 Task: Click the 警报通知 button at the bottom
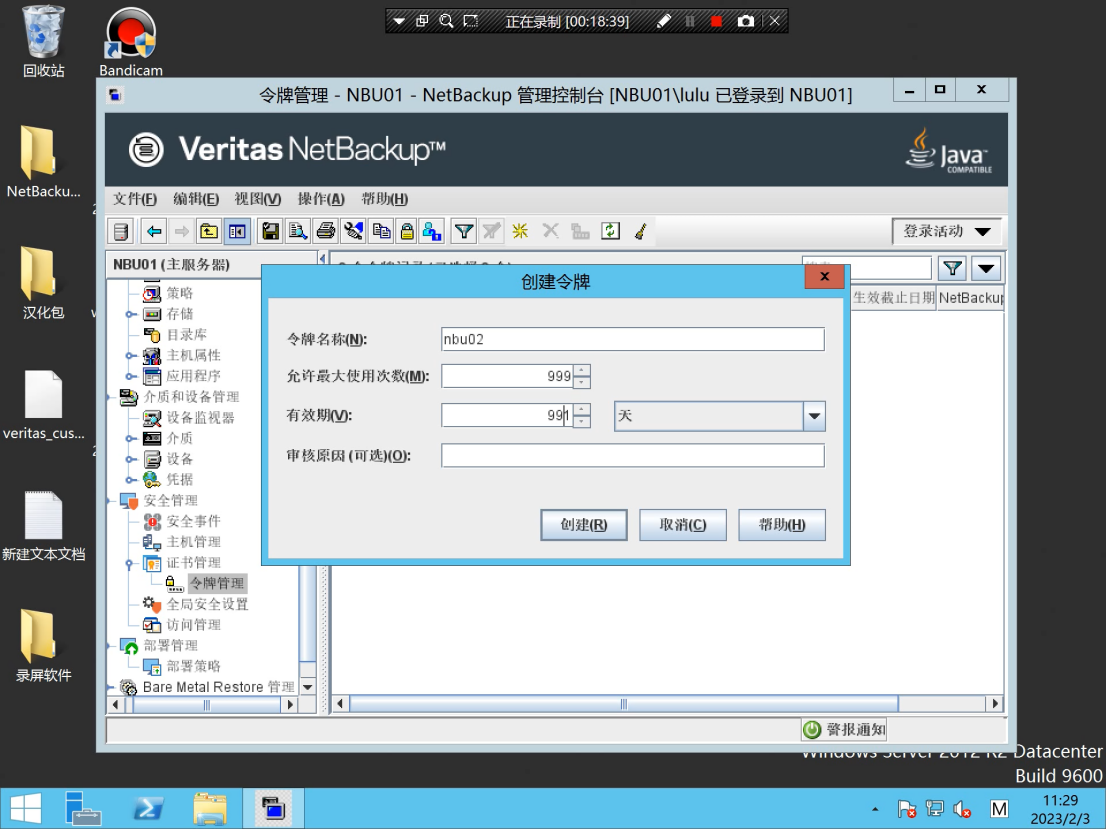tap(843, 729)
